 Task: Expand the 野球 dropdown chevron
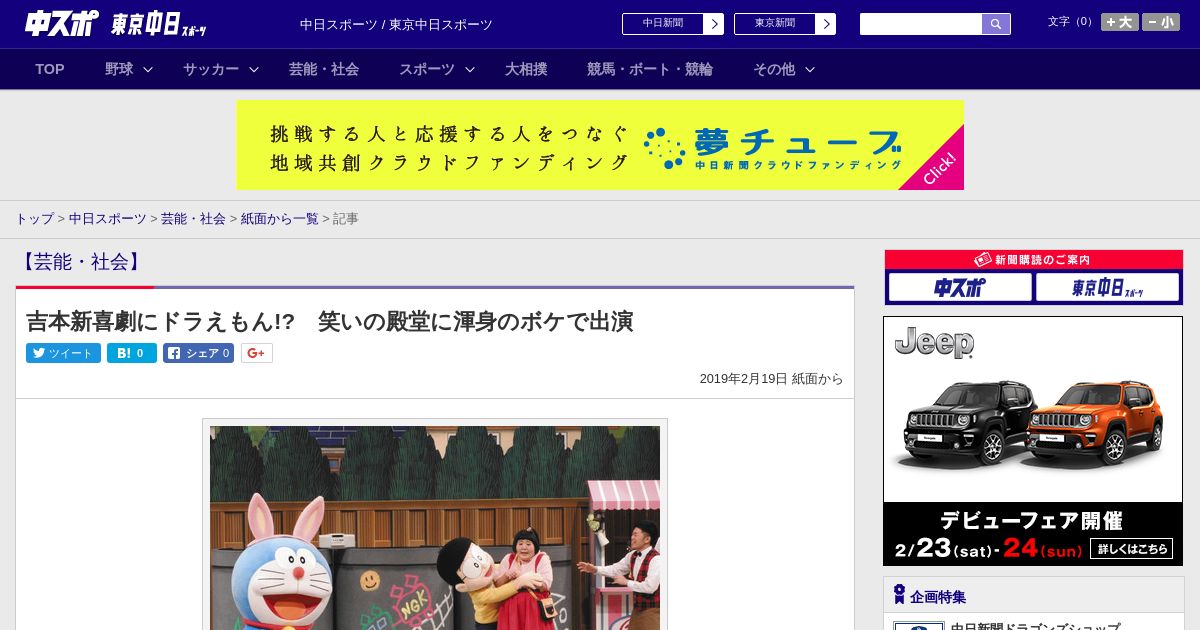[148, 69]
